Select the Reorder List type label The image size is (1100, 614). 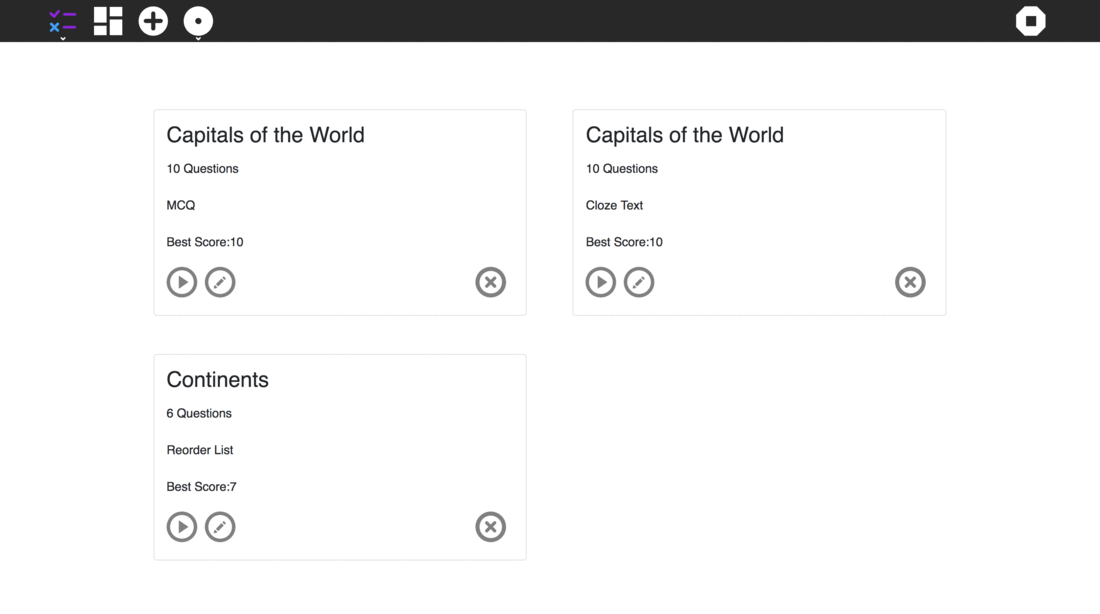(x=200, y=450)
